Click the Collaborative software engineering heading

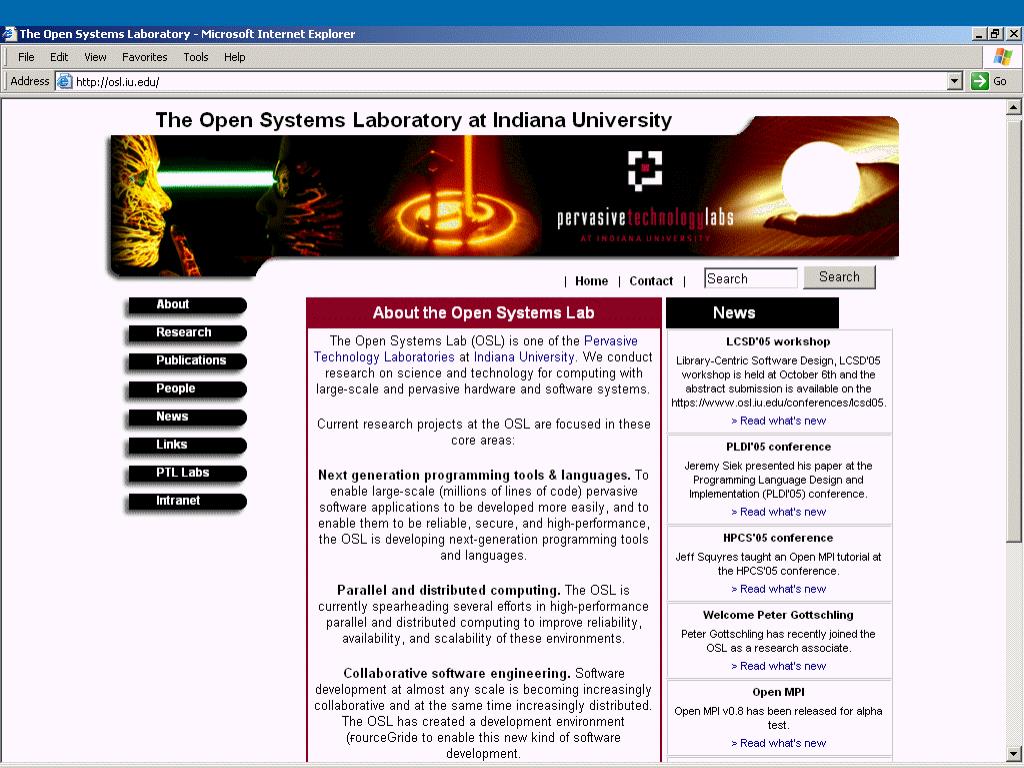(457, 673)
